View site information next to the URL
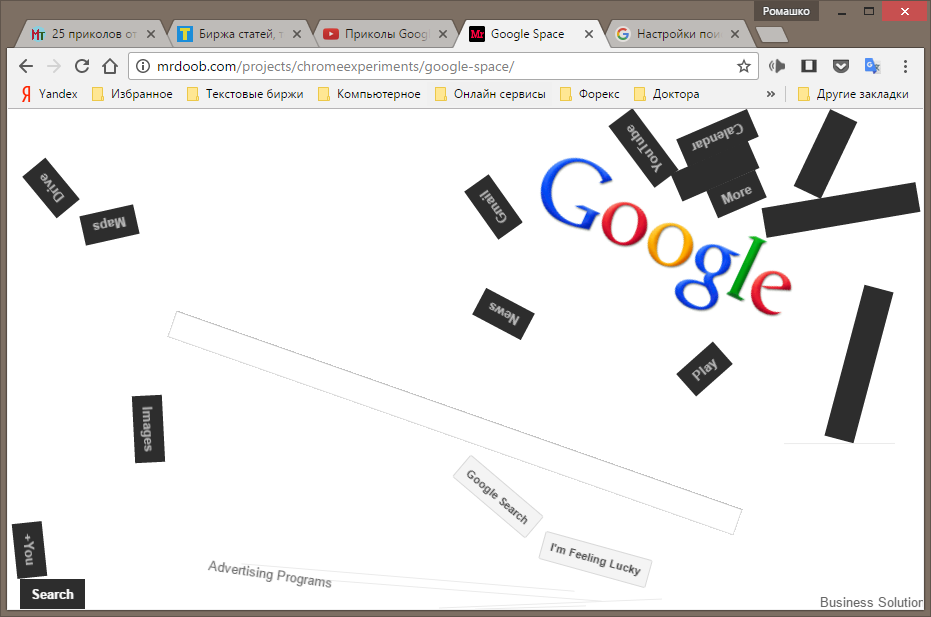Viewport: 931px width, 617px height. tap(143, 66)
